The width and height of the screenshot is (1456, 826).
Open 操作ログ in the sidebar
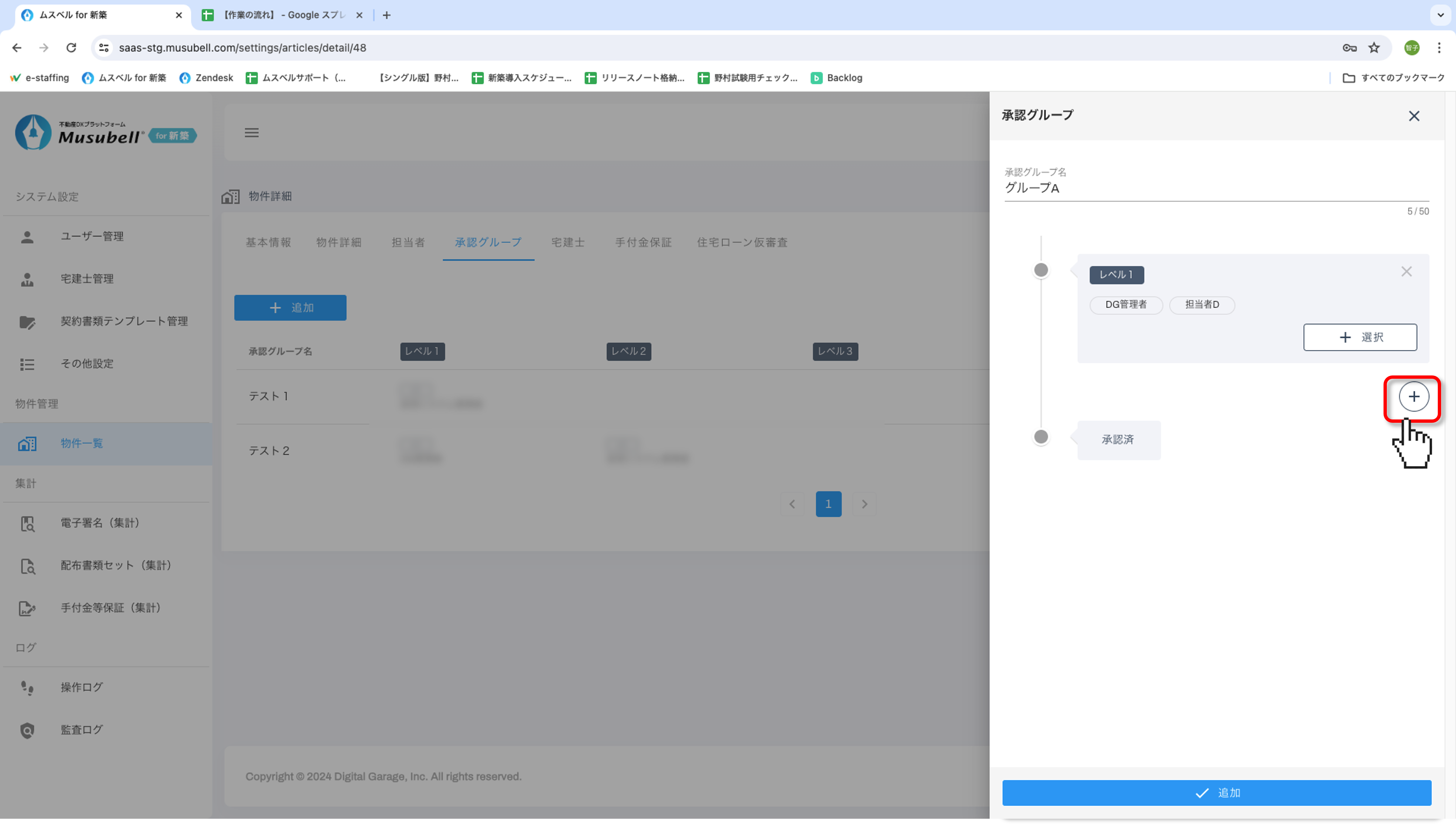point(82,688)
